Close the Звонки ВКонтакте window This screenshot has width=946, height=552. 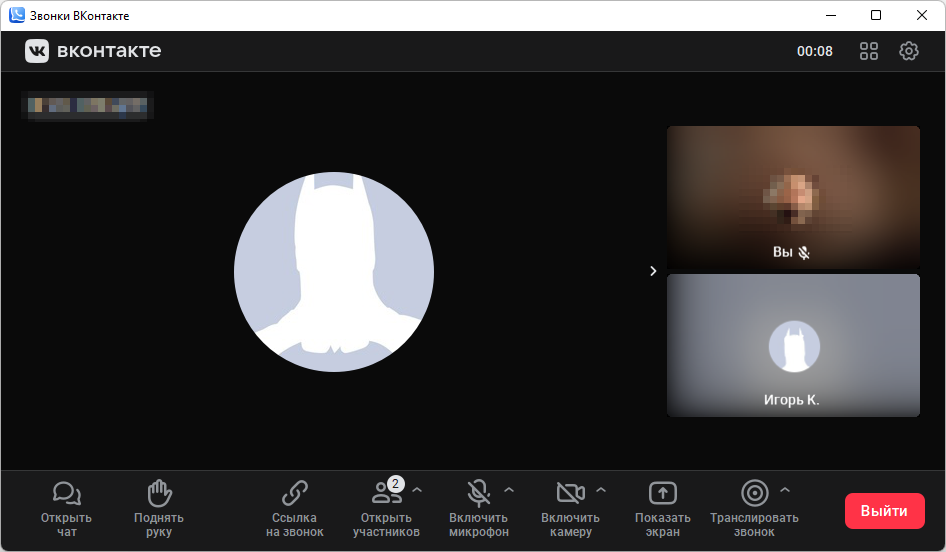(922, 16)
